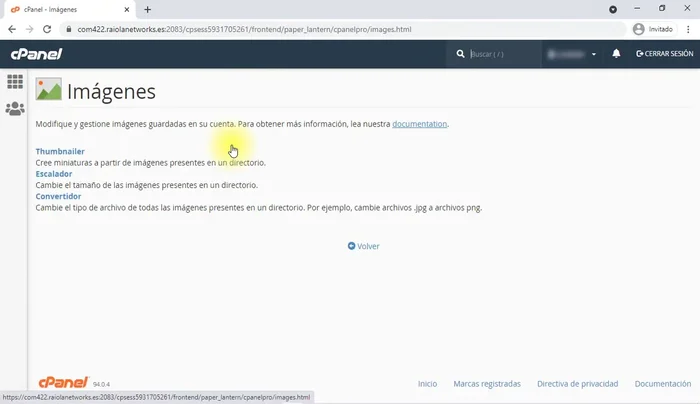Reload the page with refresh icon
700x404 pixels.
click(47, 29)
